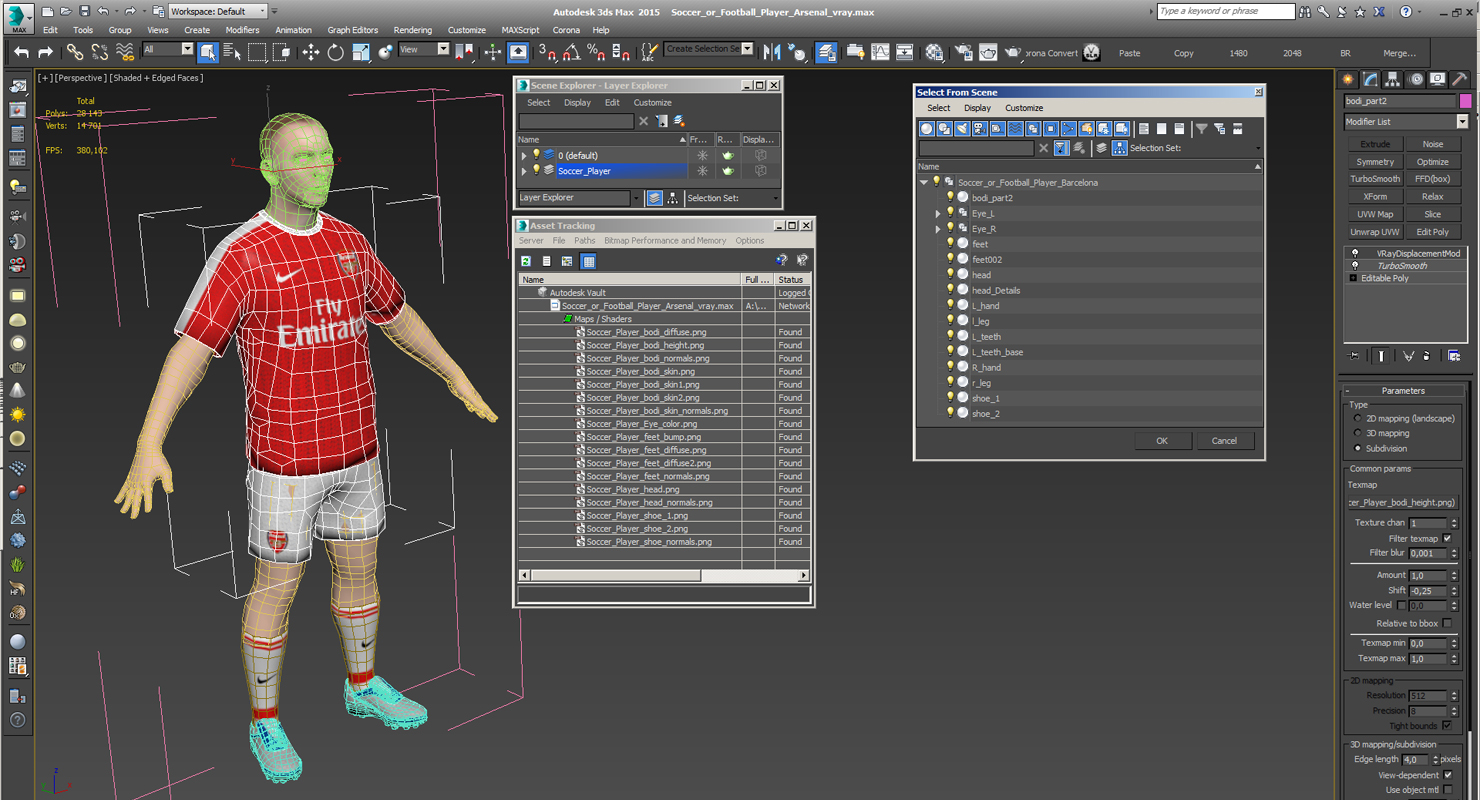Select Subdivision type radio button
The width and height of the screenshot is (1480, 800).
1357,449
